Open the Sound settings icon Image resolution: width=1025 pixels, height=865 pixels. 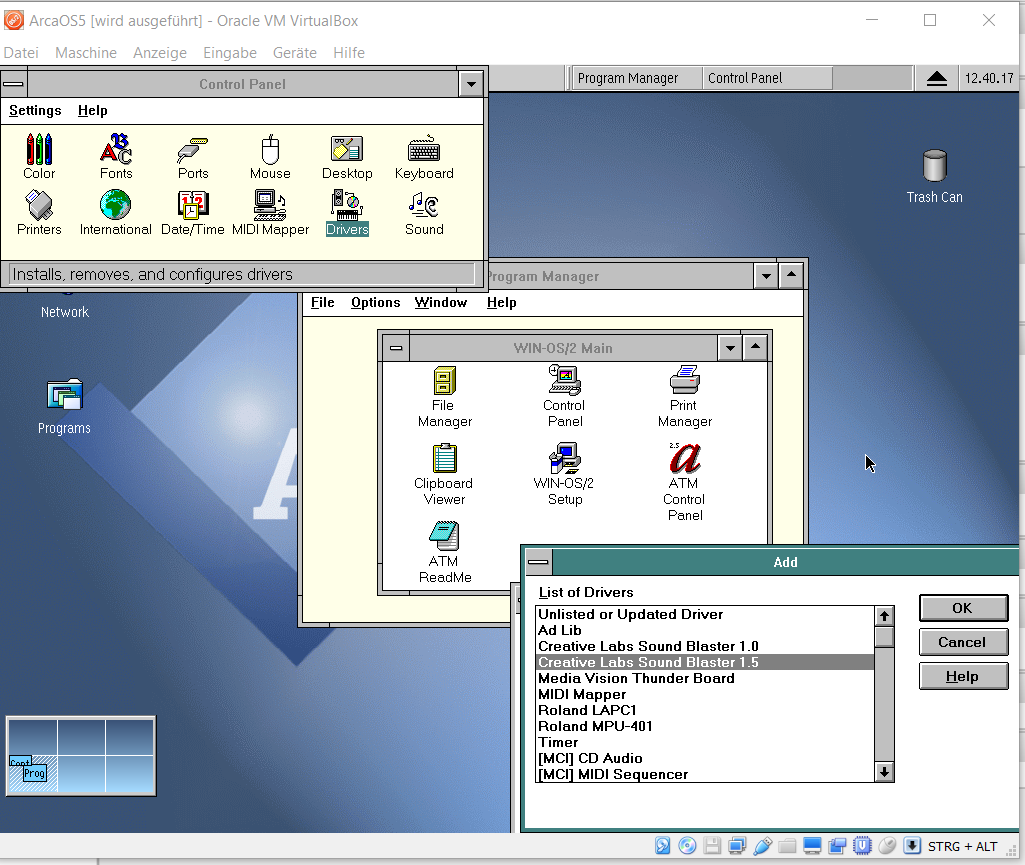point(424,212)
